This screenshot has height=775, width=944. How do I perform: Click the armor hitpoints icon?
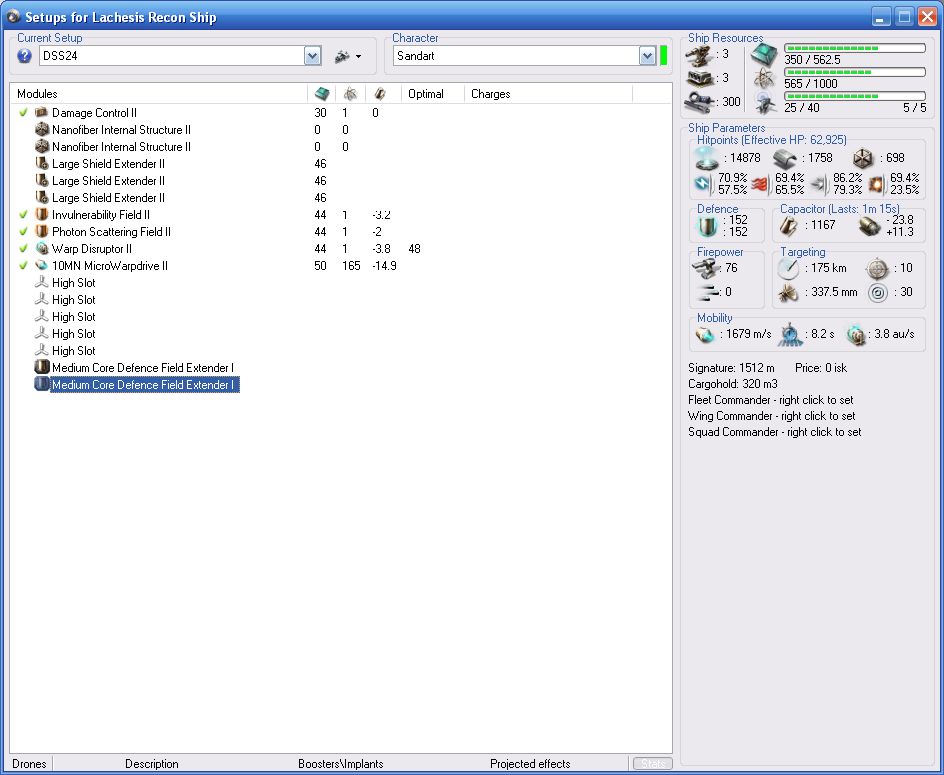tap(785, 158)
